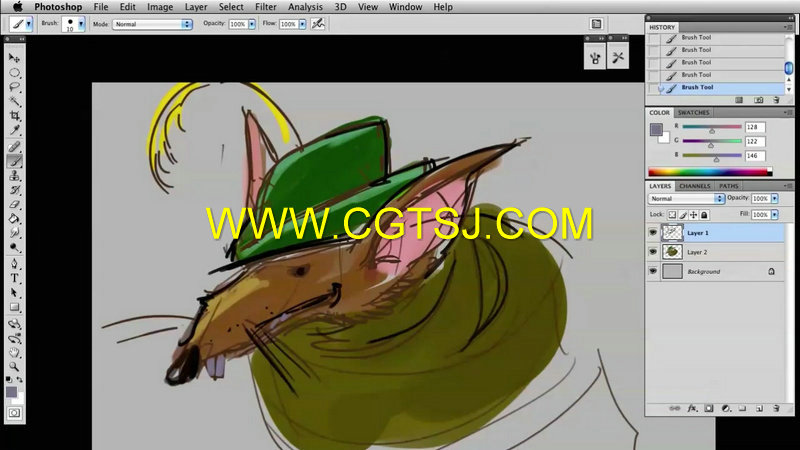
Task: Open the Photoshop application menu
Action: (x=58, y=7)
